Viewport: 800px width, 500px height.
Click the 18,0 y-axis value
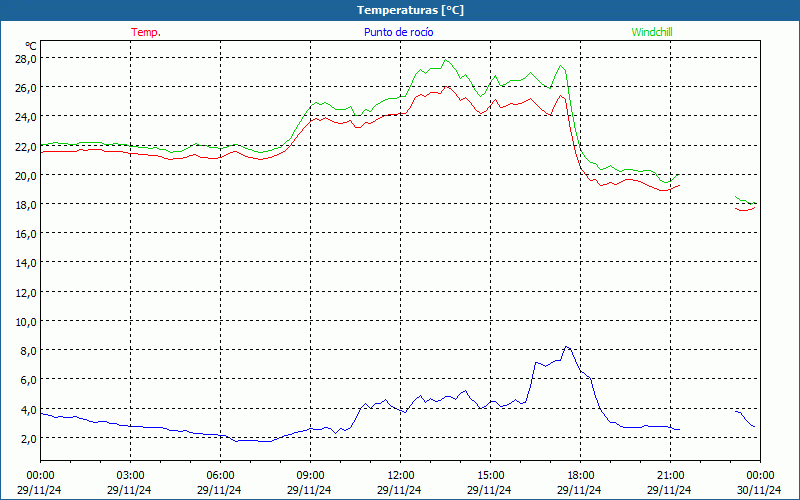(26, 205)
